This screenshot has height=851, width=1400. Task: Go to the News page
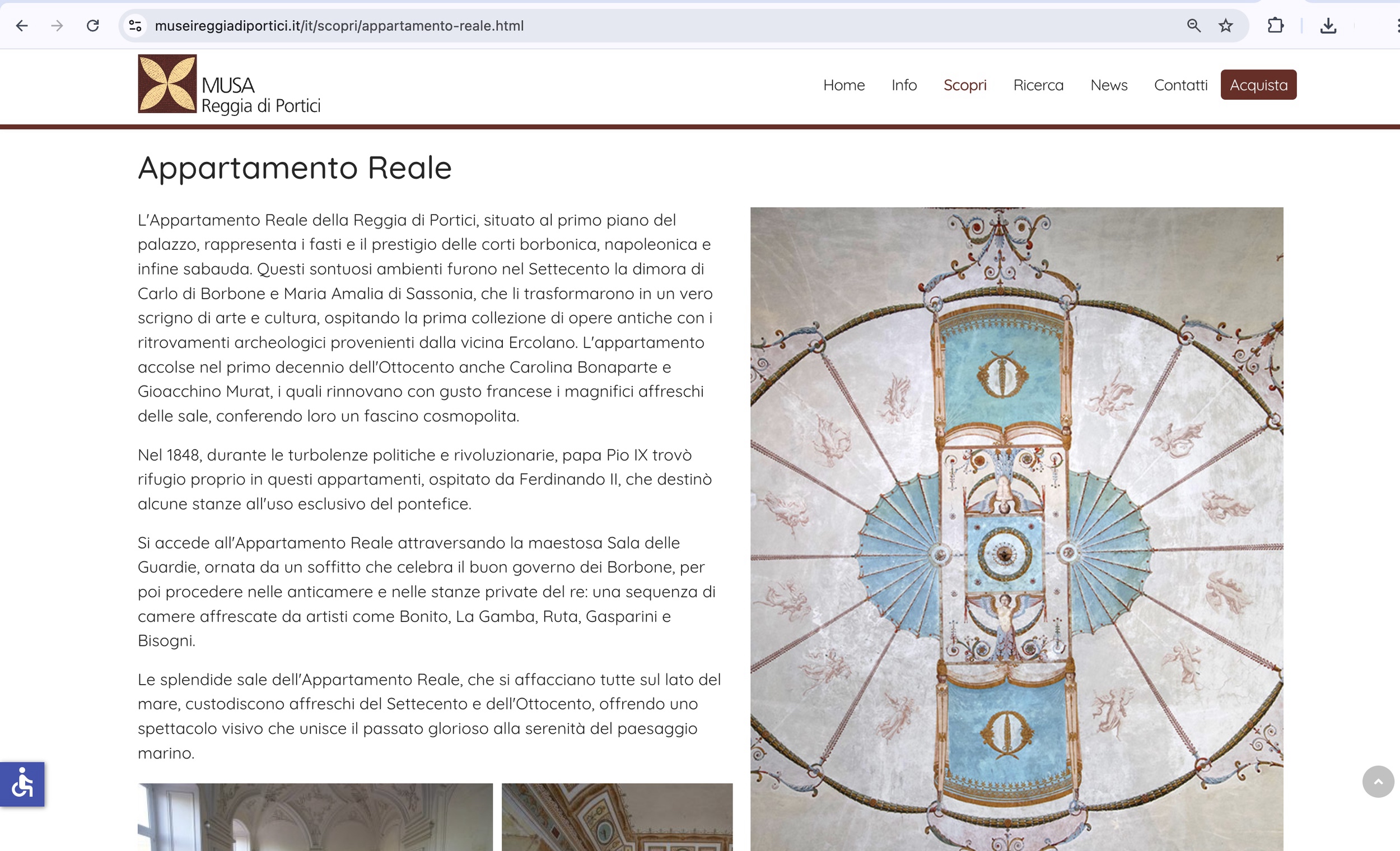click(1109, 85)
